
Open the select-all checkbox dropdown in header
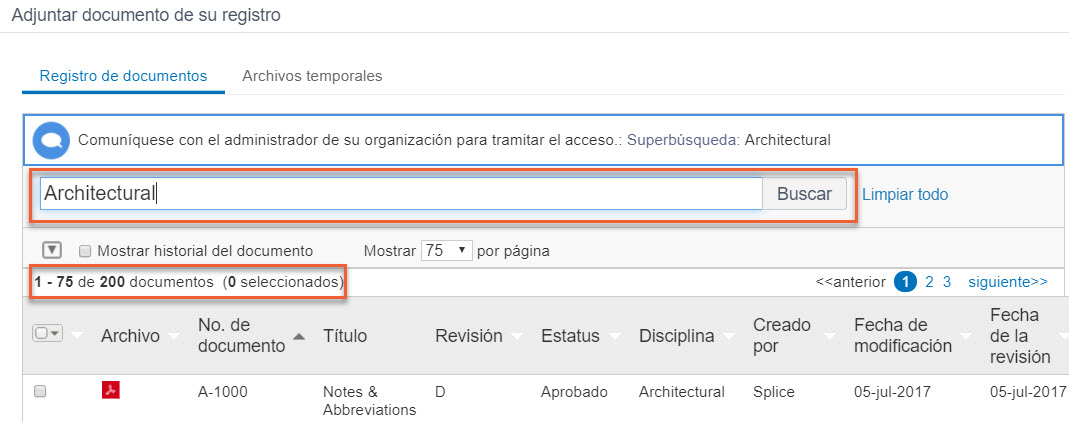click(48, 335)
